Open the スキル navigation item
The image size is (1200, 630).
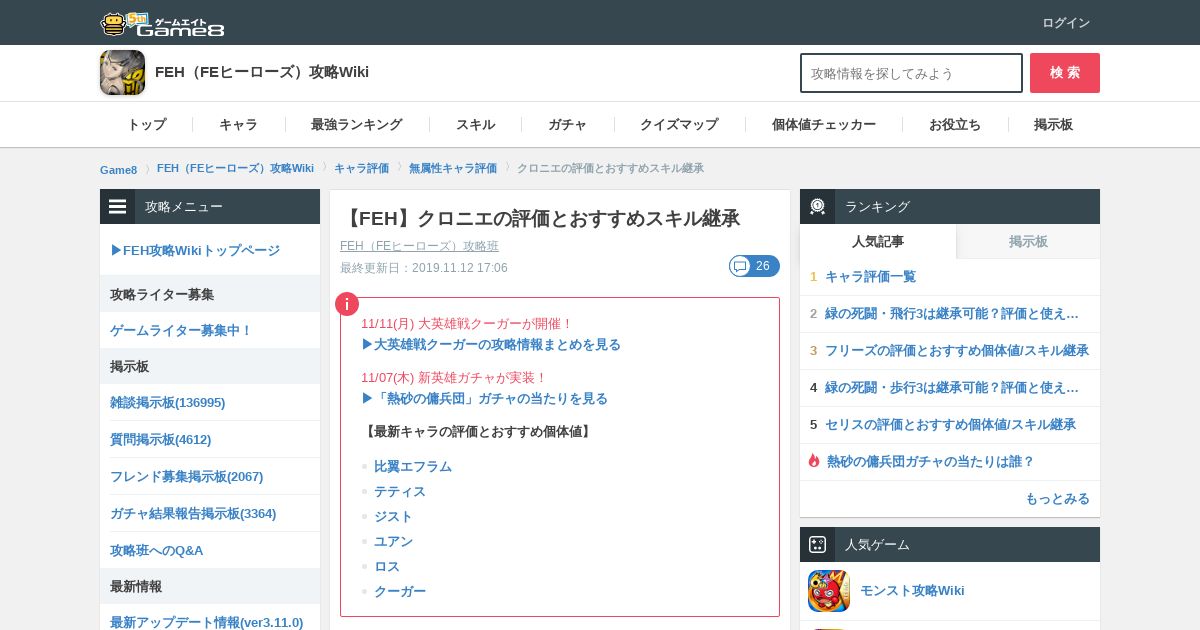click(x=475, y=125)
